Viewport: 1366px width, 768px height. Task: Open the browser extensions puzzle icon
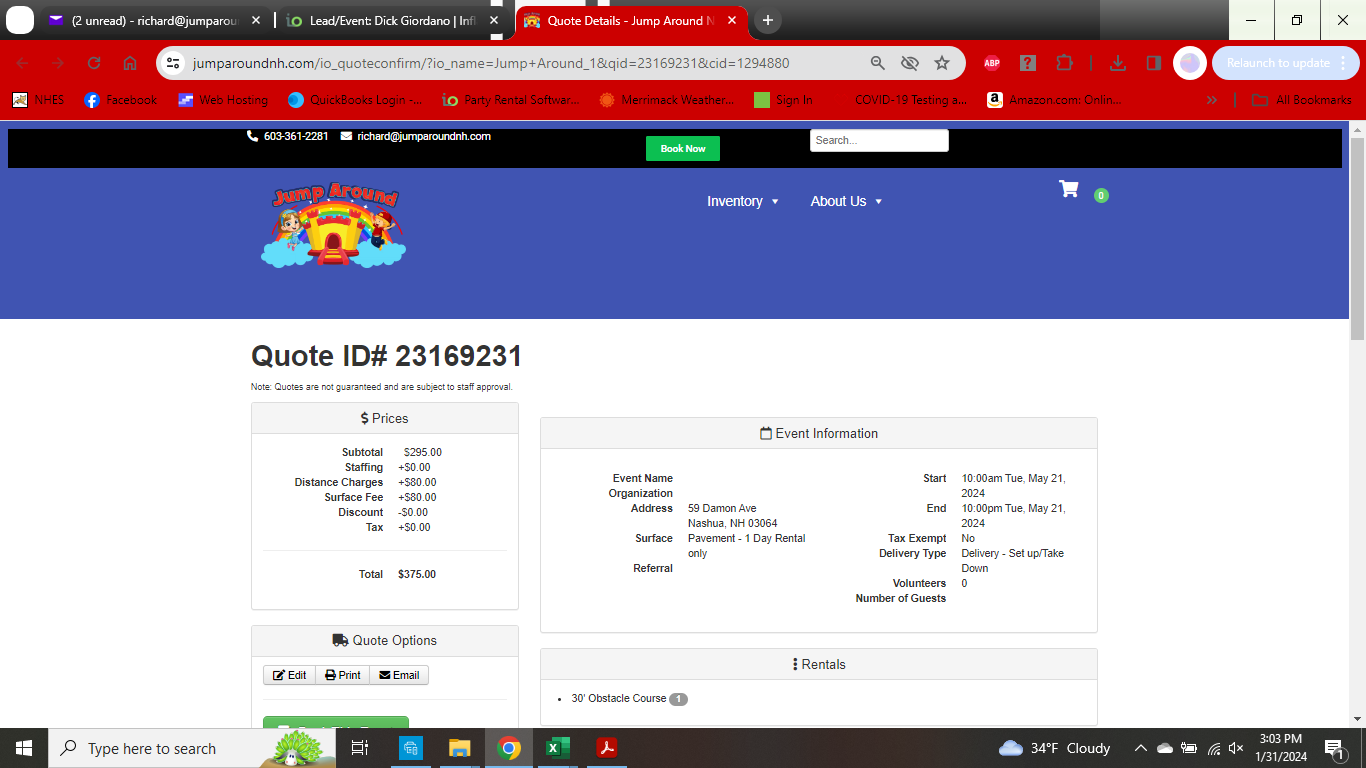[1064, 63]
